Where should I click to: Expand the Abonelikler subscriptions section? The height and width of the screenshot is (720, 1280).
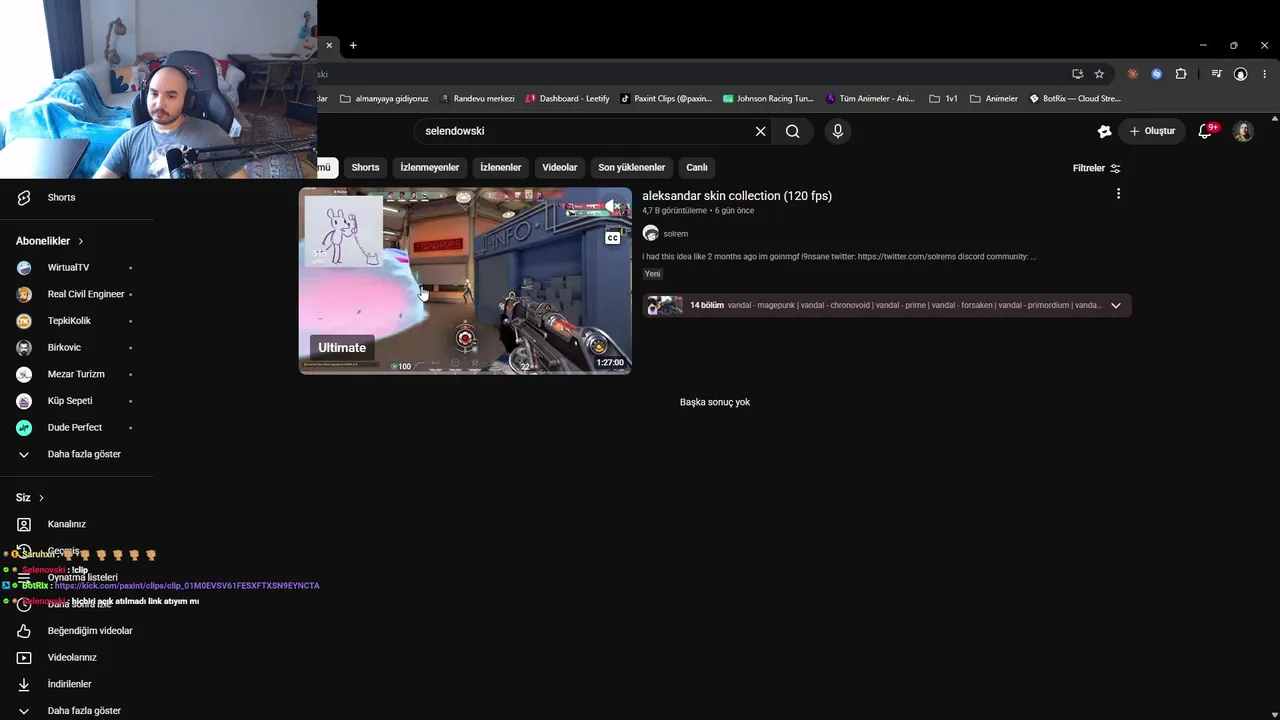pos(50,241)
